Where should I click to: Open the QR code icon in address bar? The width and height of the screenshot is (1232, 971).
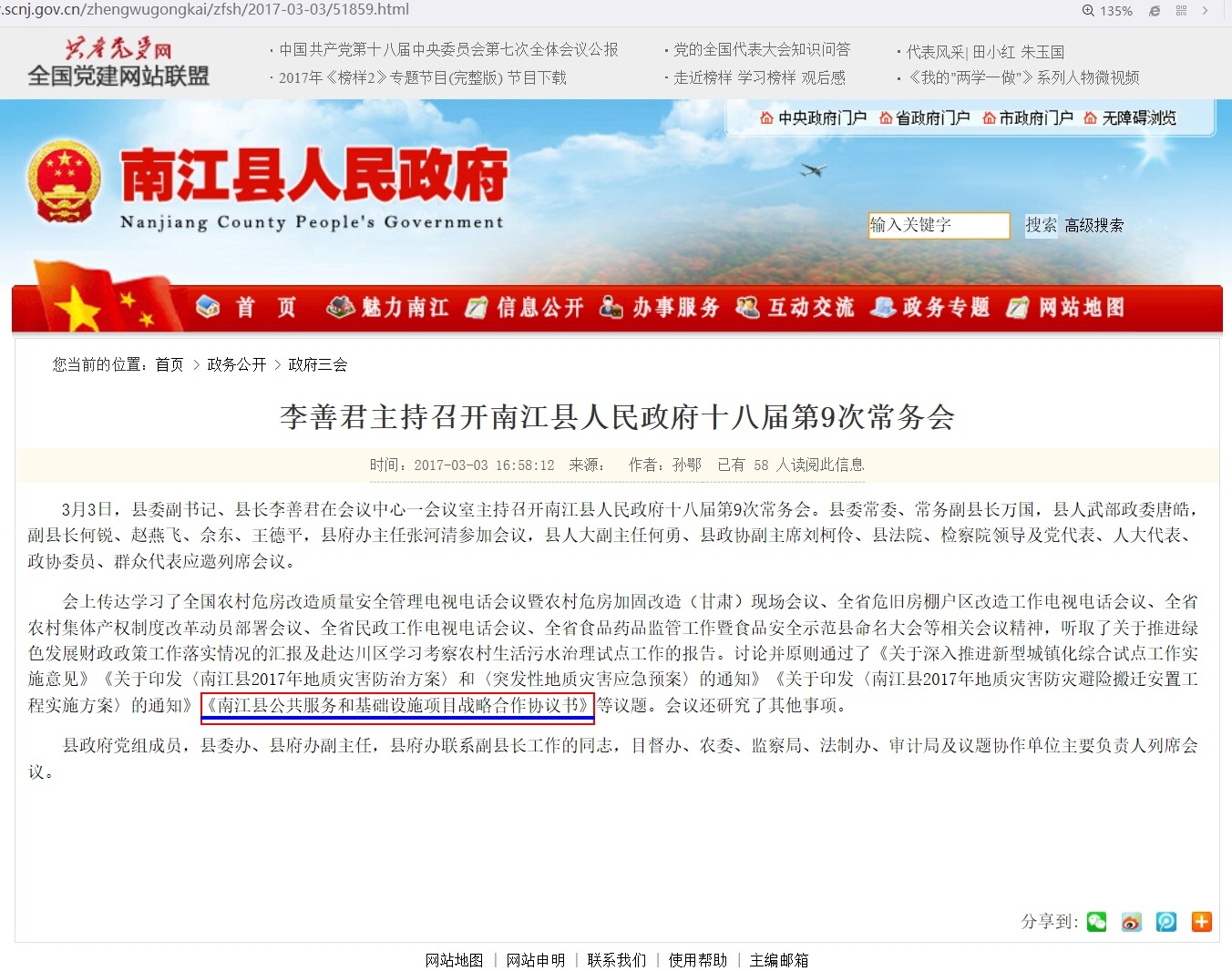(1181, 11)
